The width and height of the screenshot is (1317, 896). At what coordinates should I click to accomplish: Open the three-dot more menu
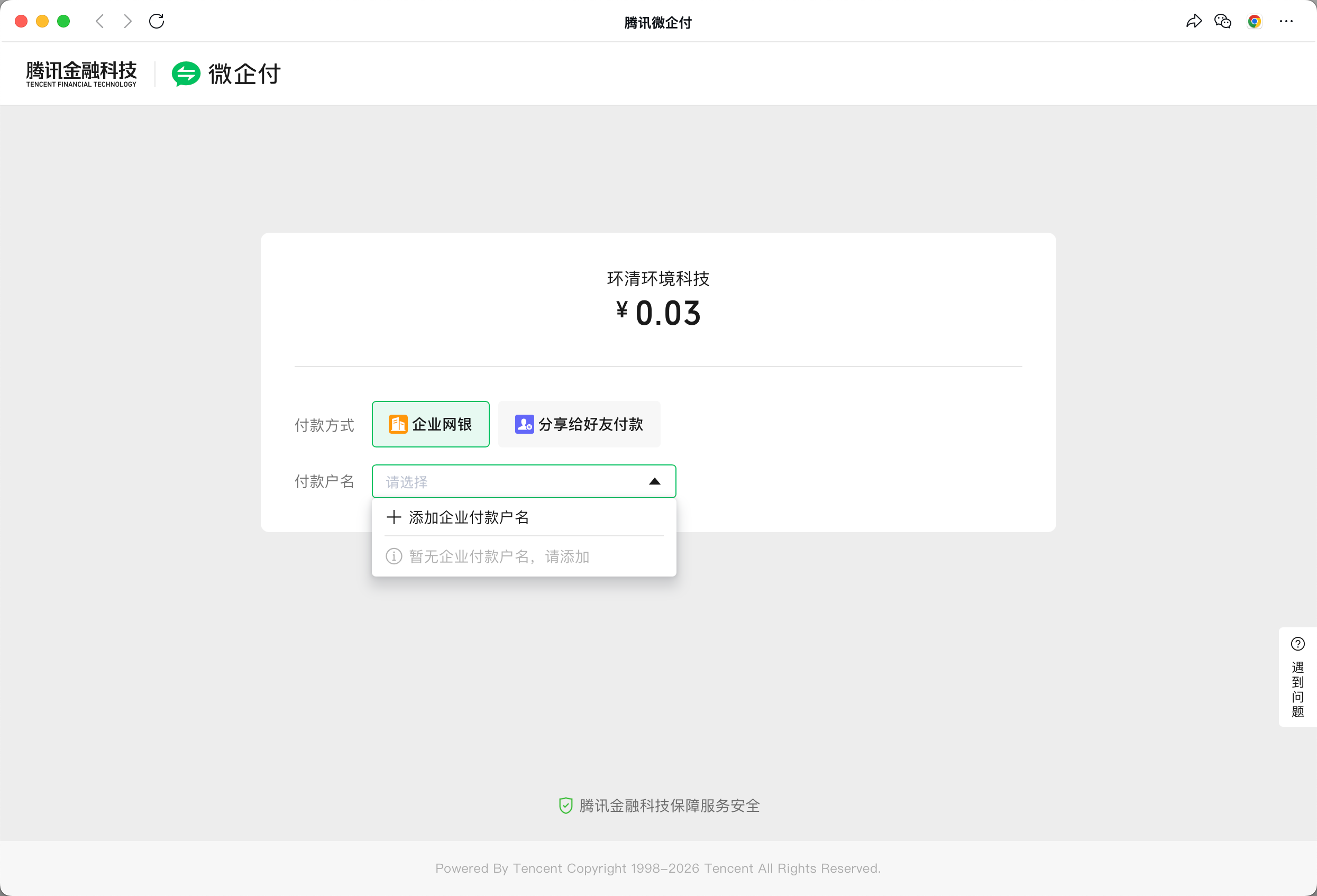pyautogui.click(x=1286, y=22)
